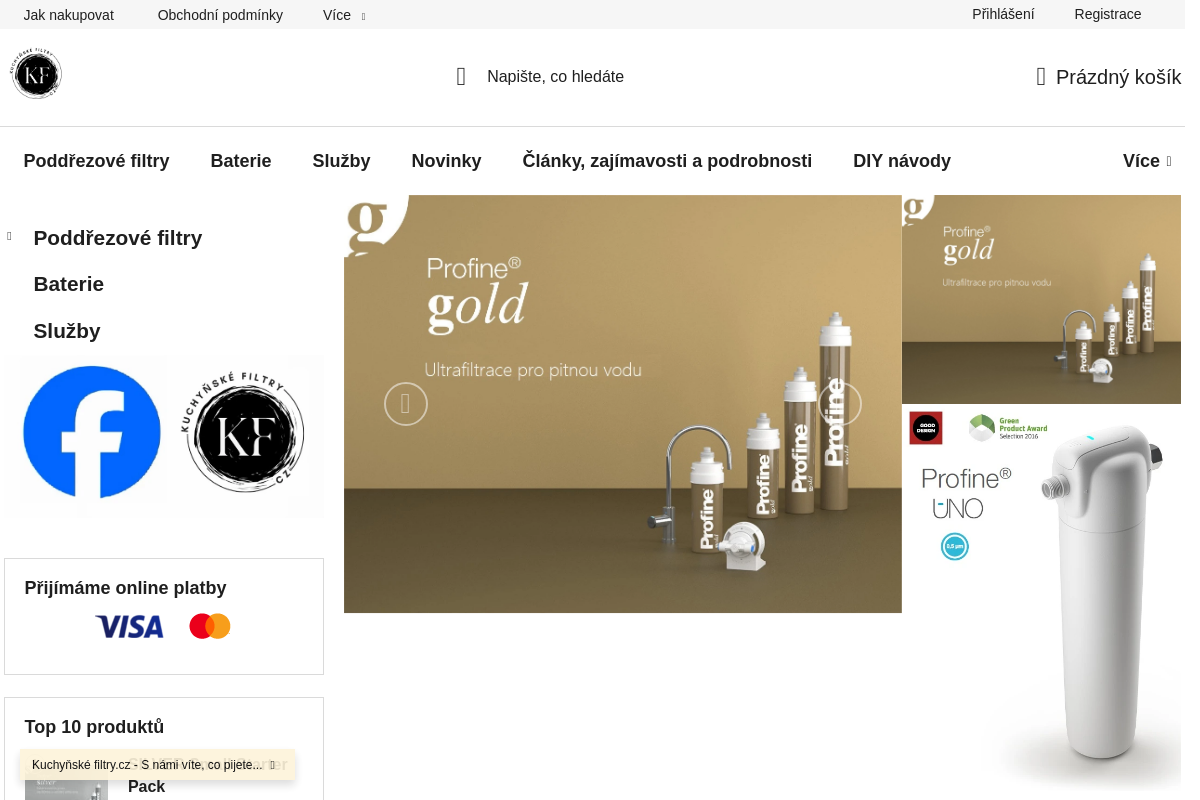This screenshot has height=800, width=1200.
Task: Click the Registrace link
Action: (x=1107, y=14)
